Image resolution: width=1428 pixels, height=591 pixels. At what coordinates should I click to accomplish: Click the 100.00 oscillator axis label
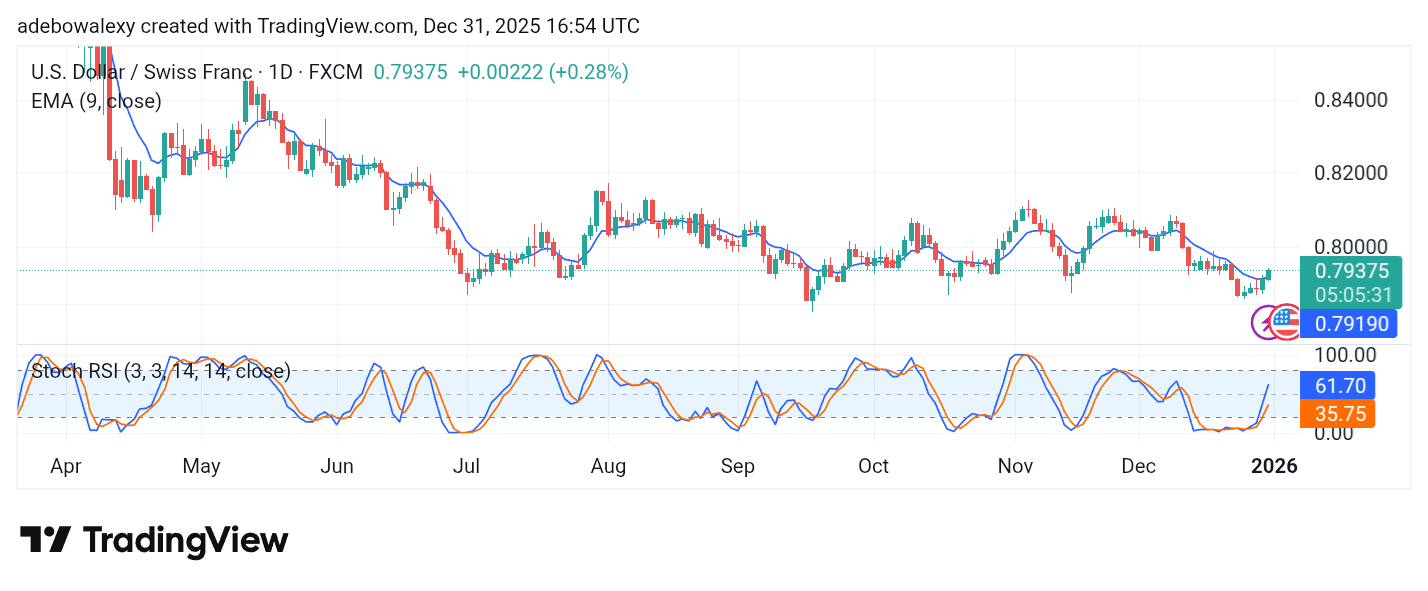pyautogui.click(x=1345, y=355)
